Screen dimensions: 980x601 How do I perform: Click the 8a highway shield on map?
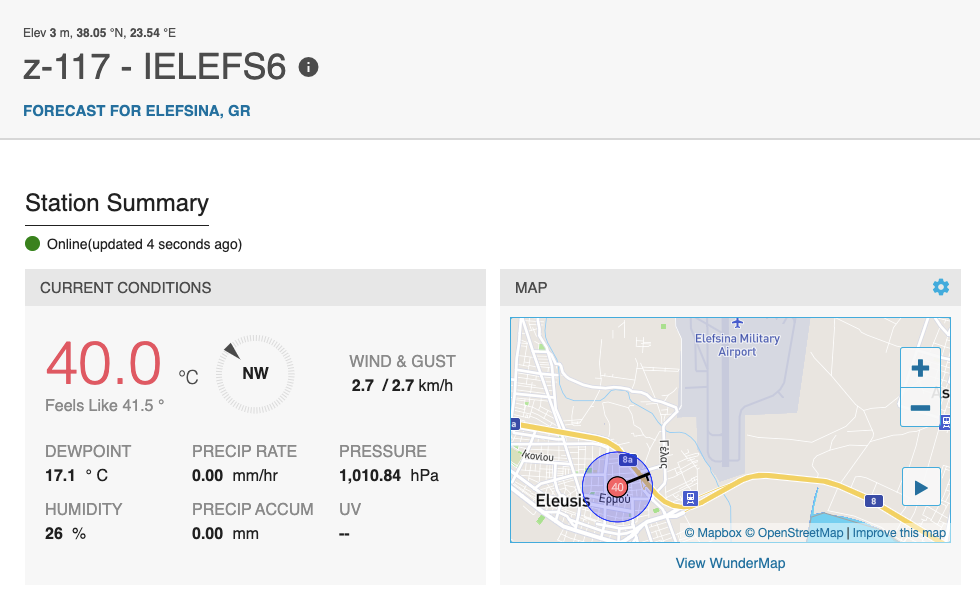628,460
